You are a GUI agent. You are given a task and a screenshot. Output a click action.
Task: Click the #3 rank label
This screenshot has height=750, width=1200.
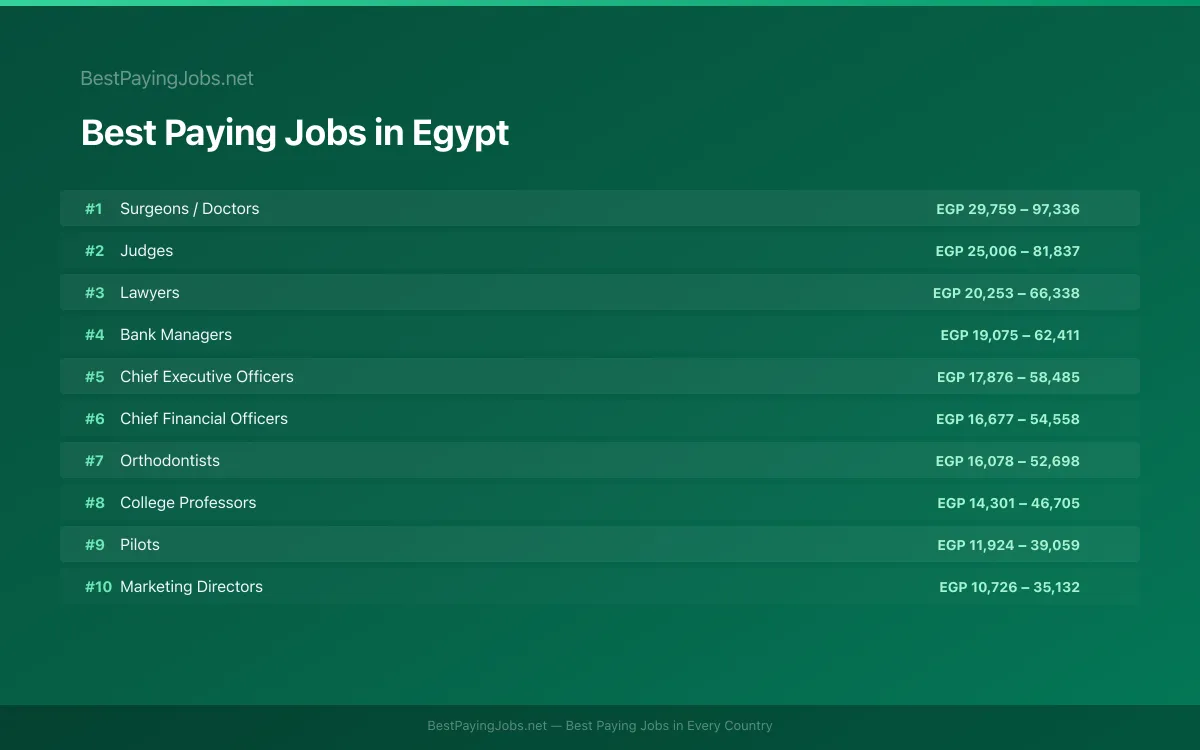tap(94, 293)
